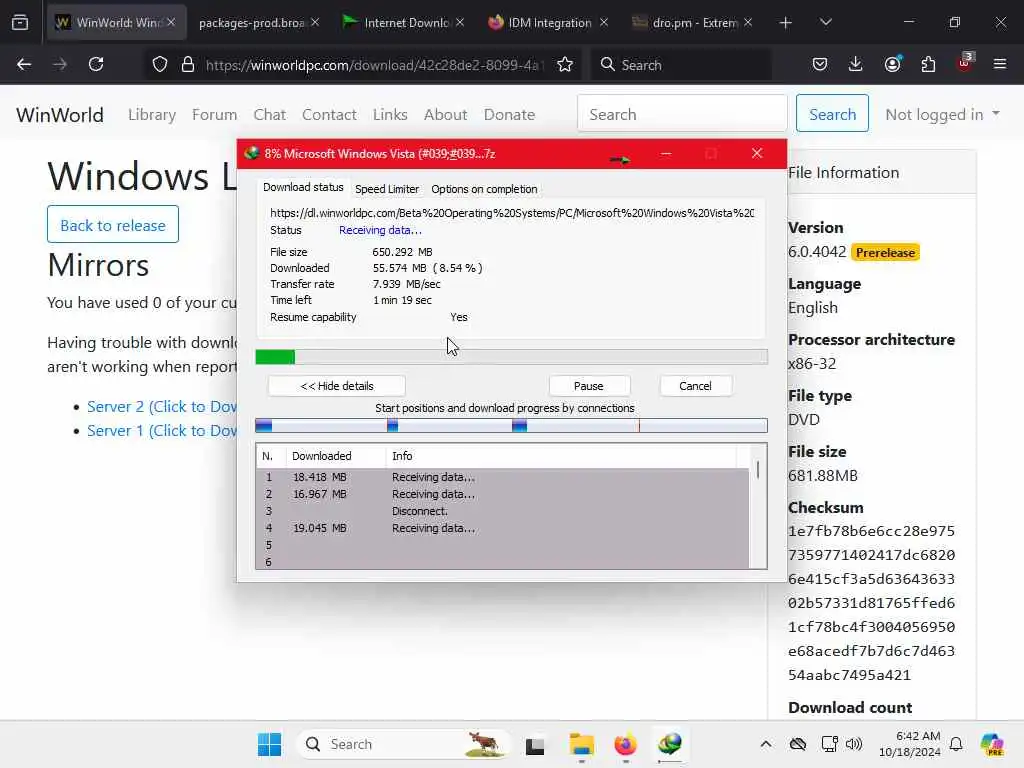This screenshot has width=1024, height=768.
Task: Click Firefox taskbar icon
Action: [626, 744]
